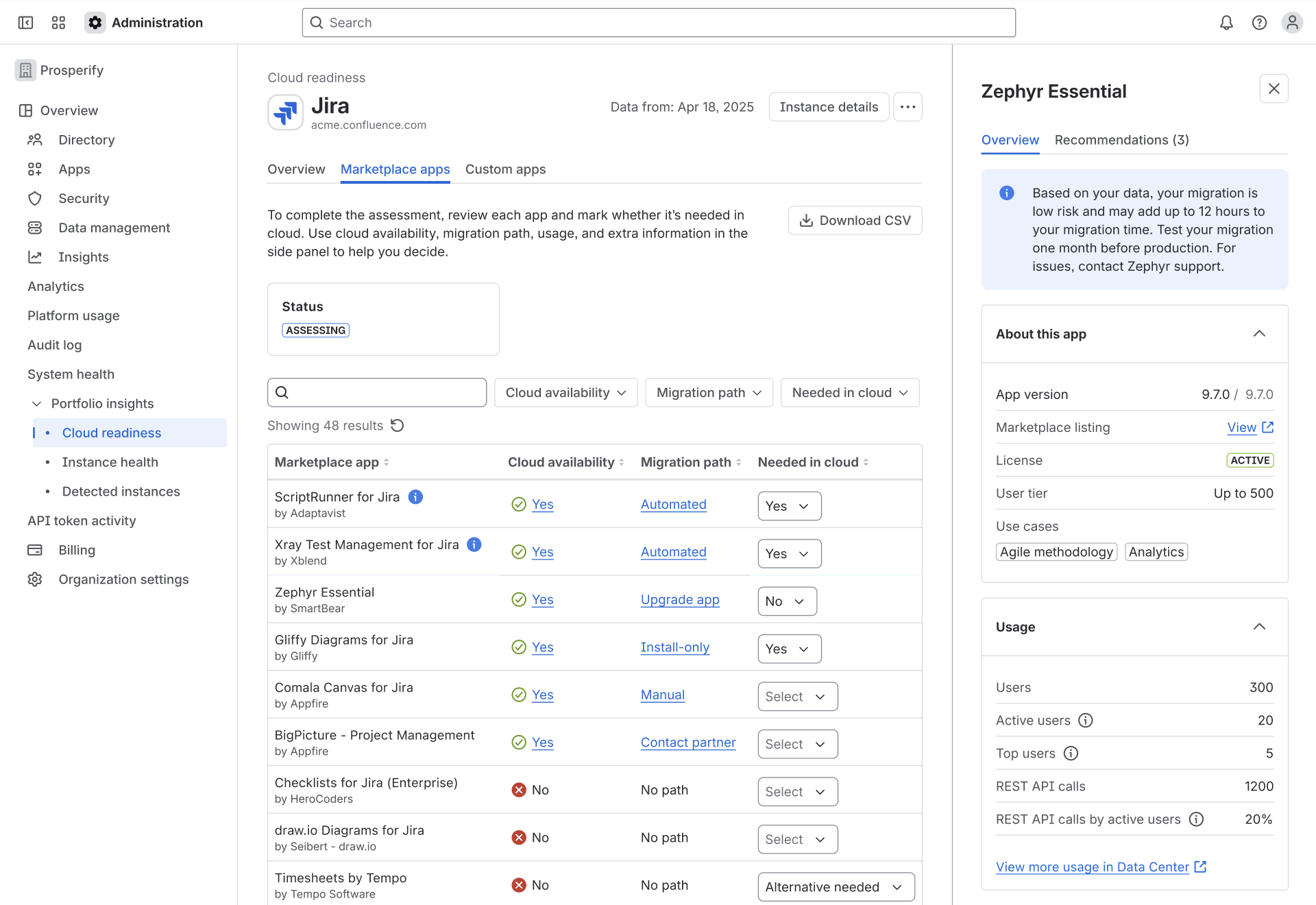This screenshot has height=905, width=1316.
Task: Toggle sorting on the Cloud availability column
Action: [622, 461]
